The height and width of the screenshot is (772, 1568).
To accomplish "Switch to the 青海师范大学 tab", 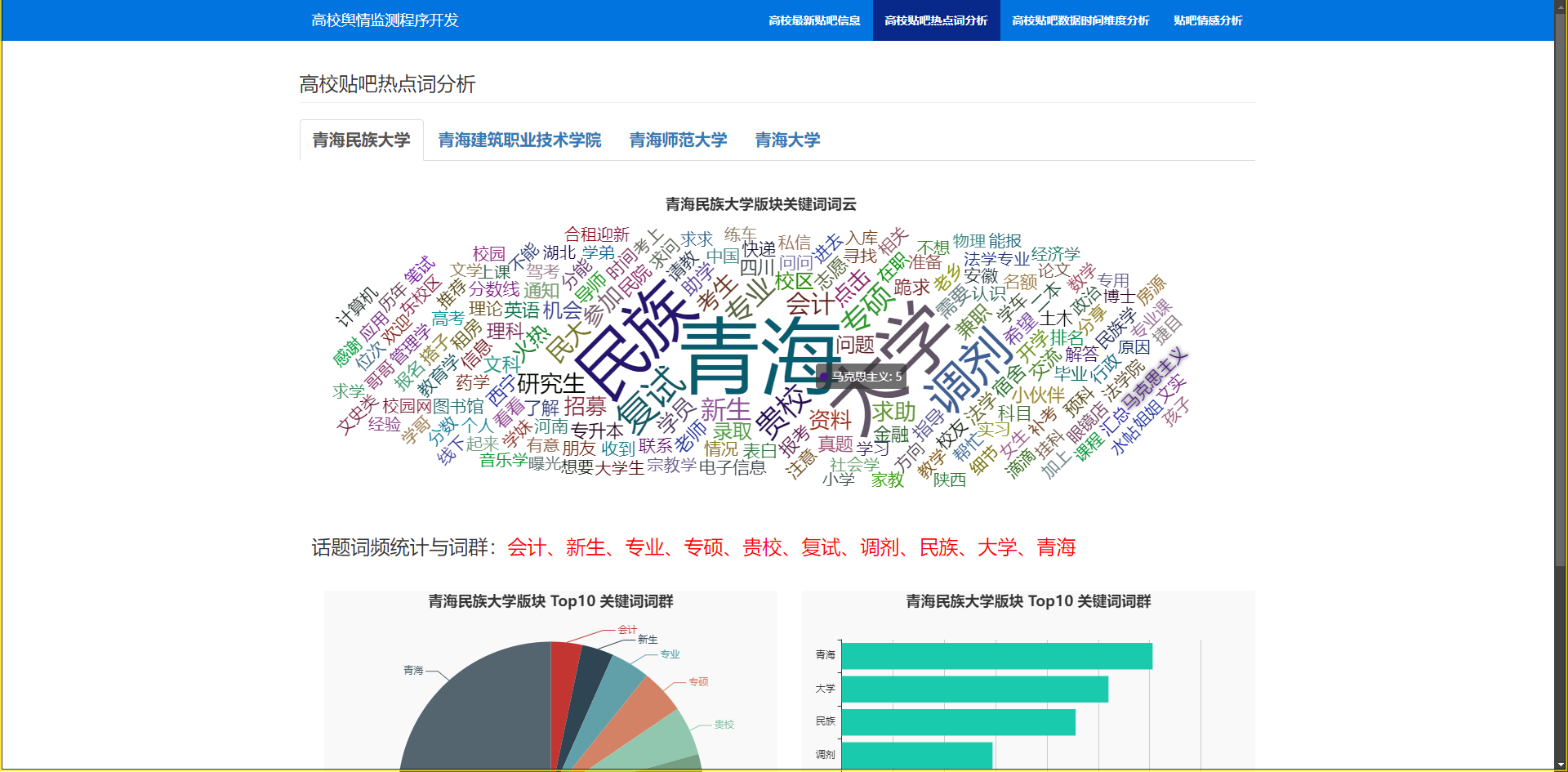I will coord(678,140).
